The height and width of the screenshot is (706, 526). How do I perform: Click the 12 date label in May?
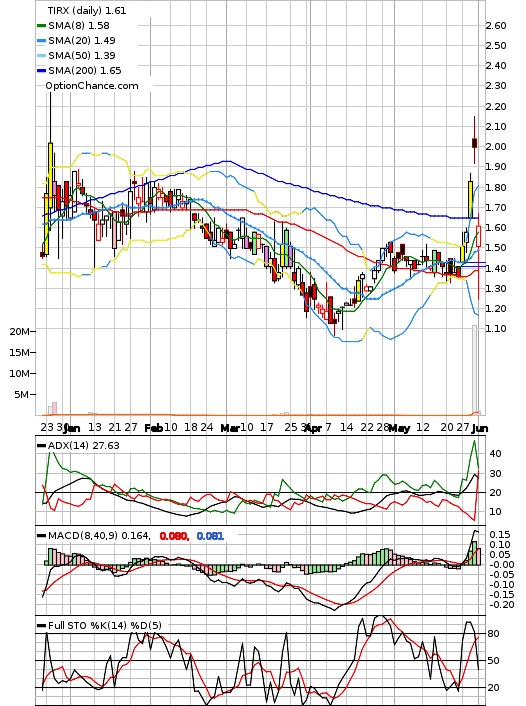[x=422, y=427]
